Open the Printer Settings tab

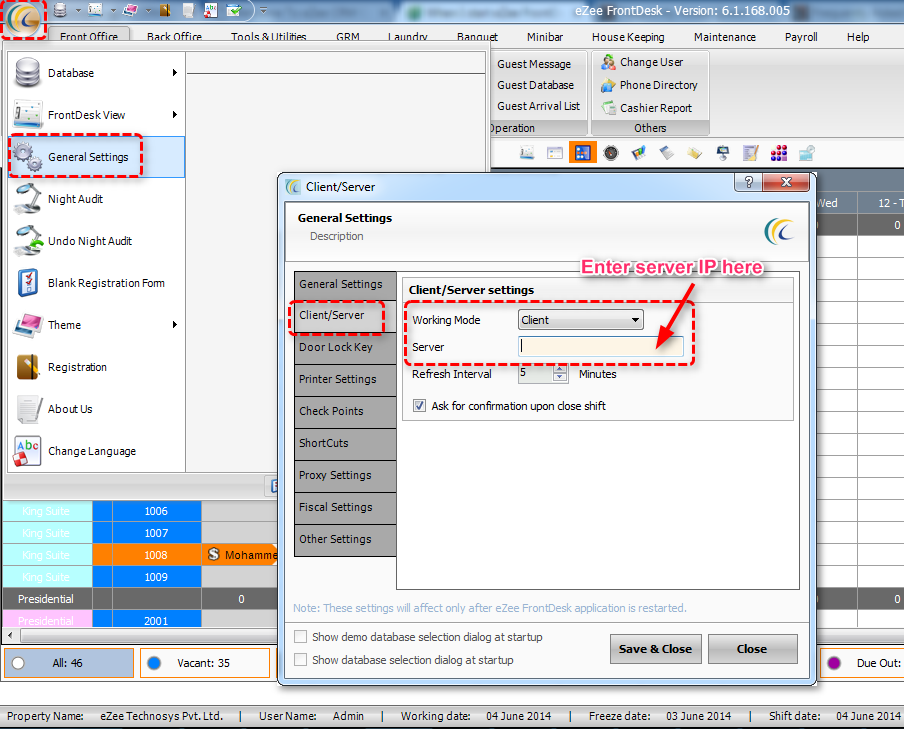pyautogui.click(x=345, y=379)
